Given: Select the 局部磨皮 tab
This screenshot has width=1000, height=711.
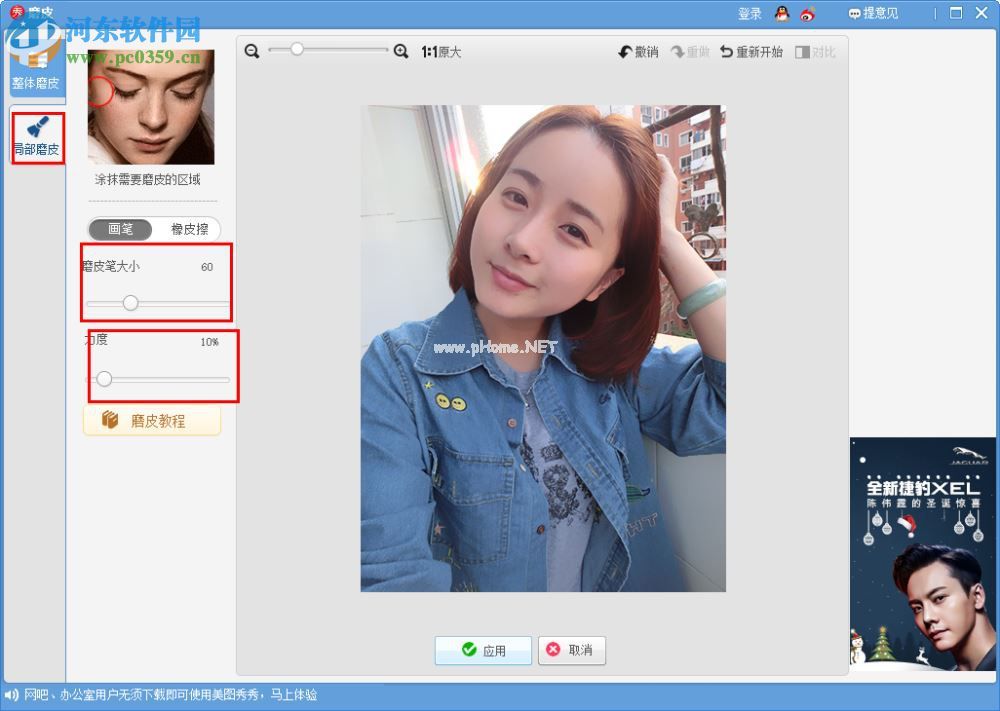Looking at the screenshot, I should pyautogui.click(x=37, y=138).
